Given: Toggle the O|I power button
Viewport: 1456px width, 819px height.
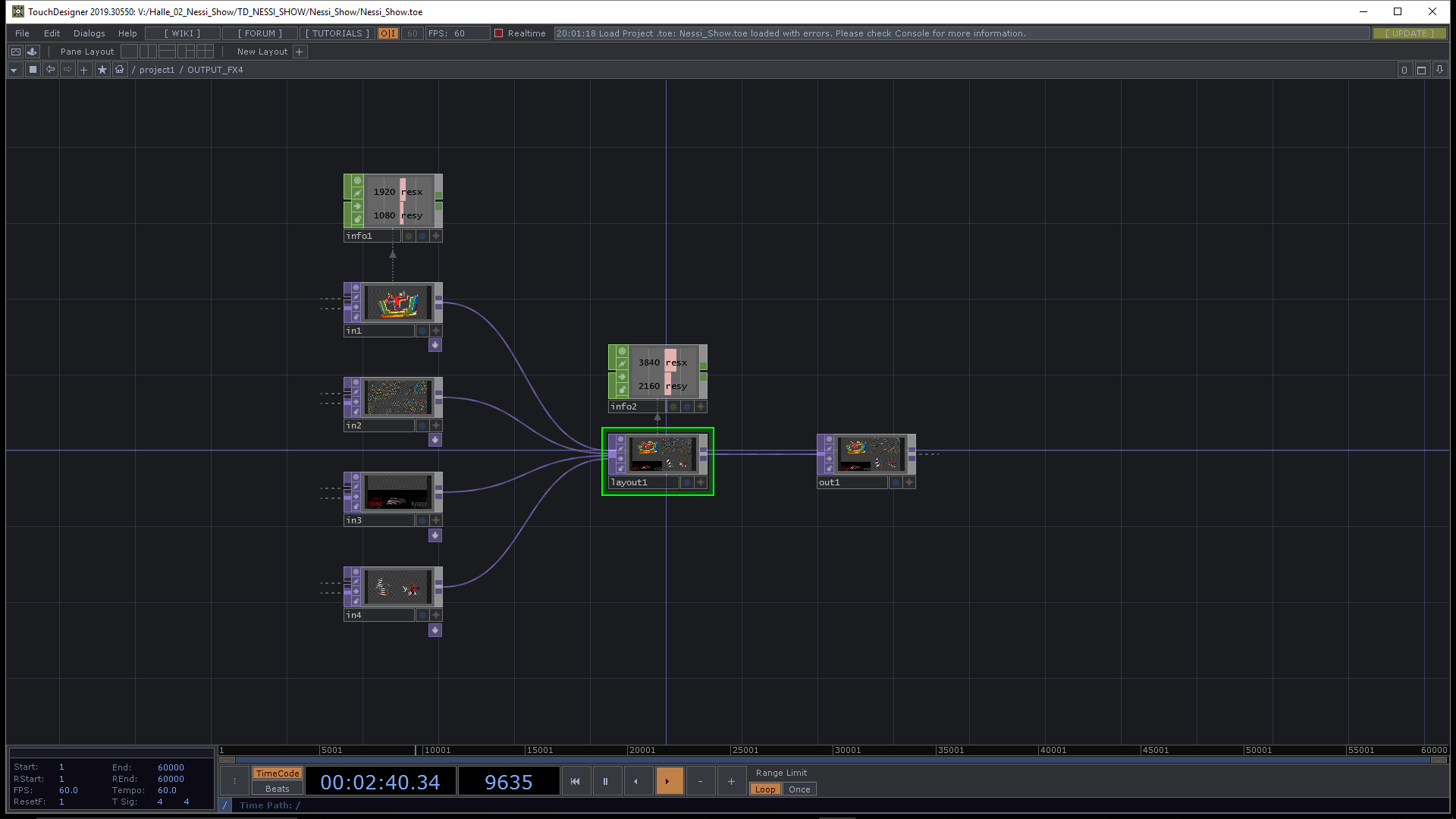Looking at the screenshot, I should coord(388,33).
